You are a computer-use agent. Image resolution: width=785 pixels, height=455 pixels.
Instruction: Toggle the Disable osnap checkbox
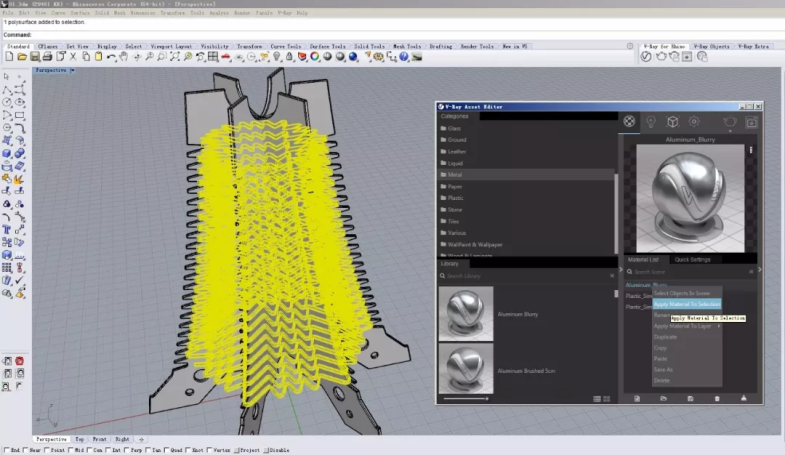[268, 450]
